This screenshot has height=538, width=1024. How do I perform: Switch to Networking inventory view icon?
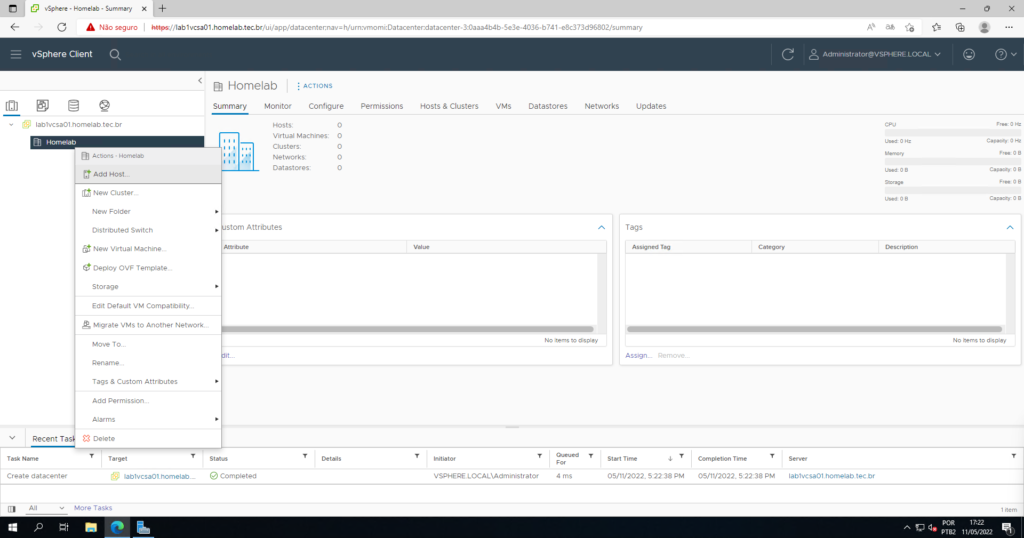point(104,105)
